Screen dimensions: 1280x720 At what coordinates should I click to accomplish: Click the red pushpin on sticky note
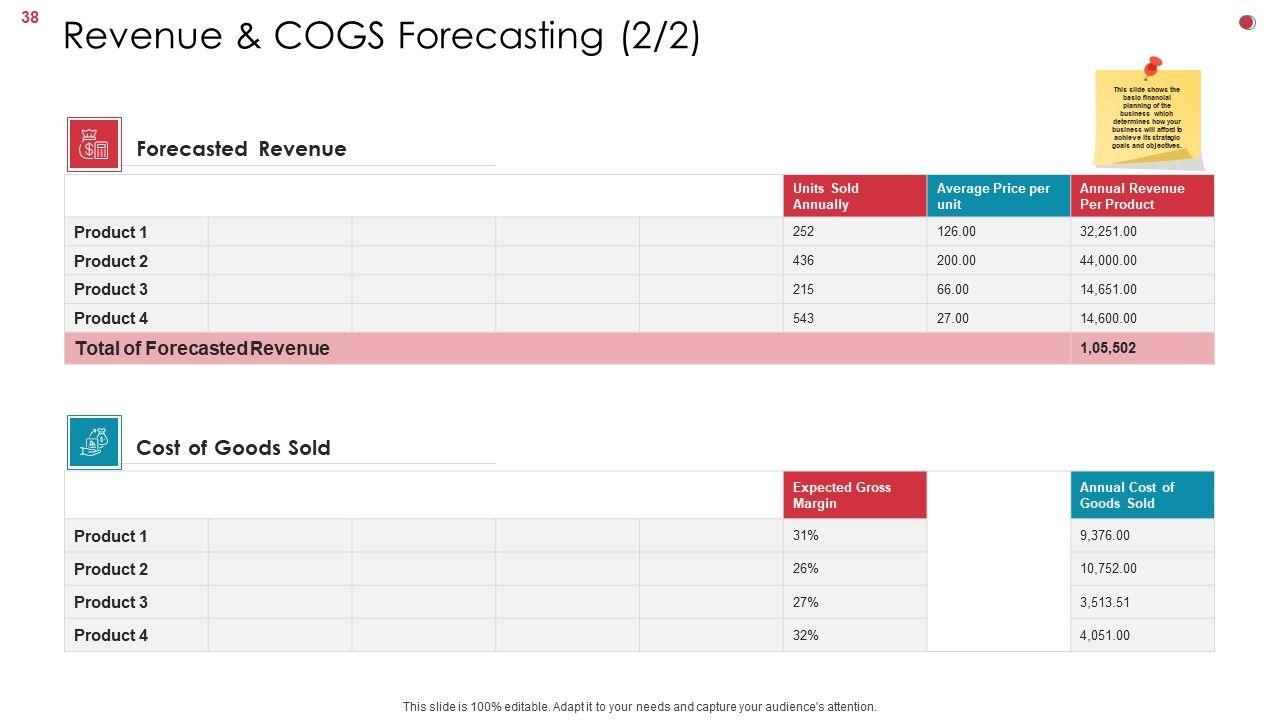[1152, 68]
